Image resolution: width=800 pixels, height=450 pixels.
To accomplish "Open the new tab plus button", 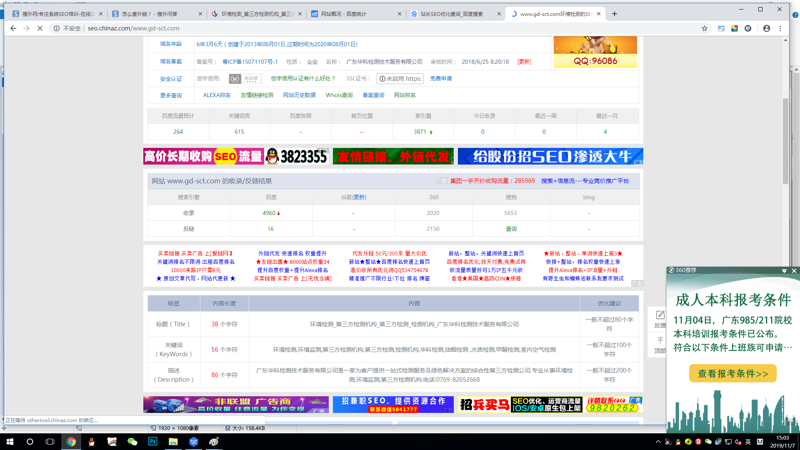I will point(614,14).
